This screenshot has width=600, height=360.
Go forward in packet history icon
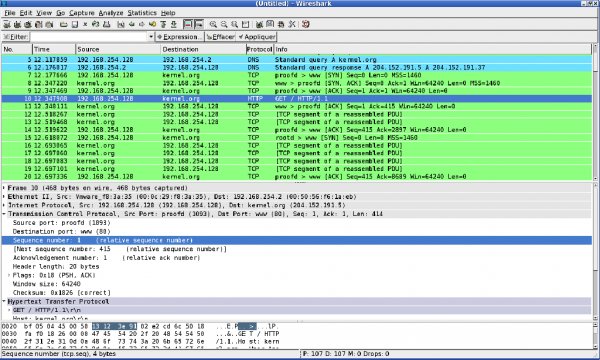(x=142, y=24)
